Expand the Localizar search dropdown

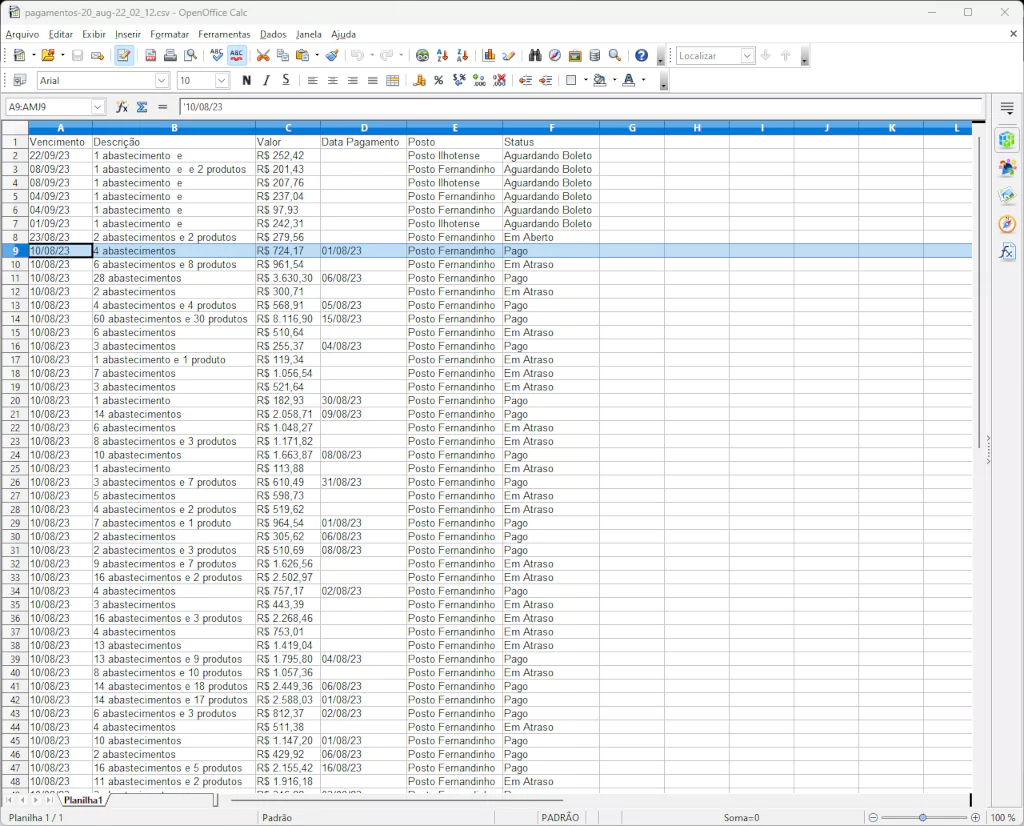click(747, 56)
